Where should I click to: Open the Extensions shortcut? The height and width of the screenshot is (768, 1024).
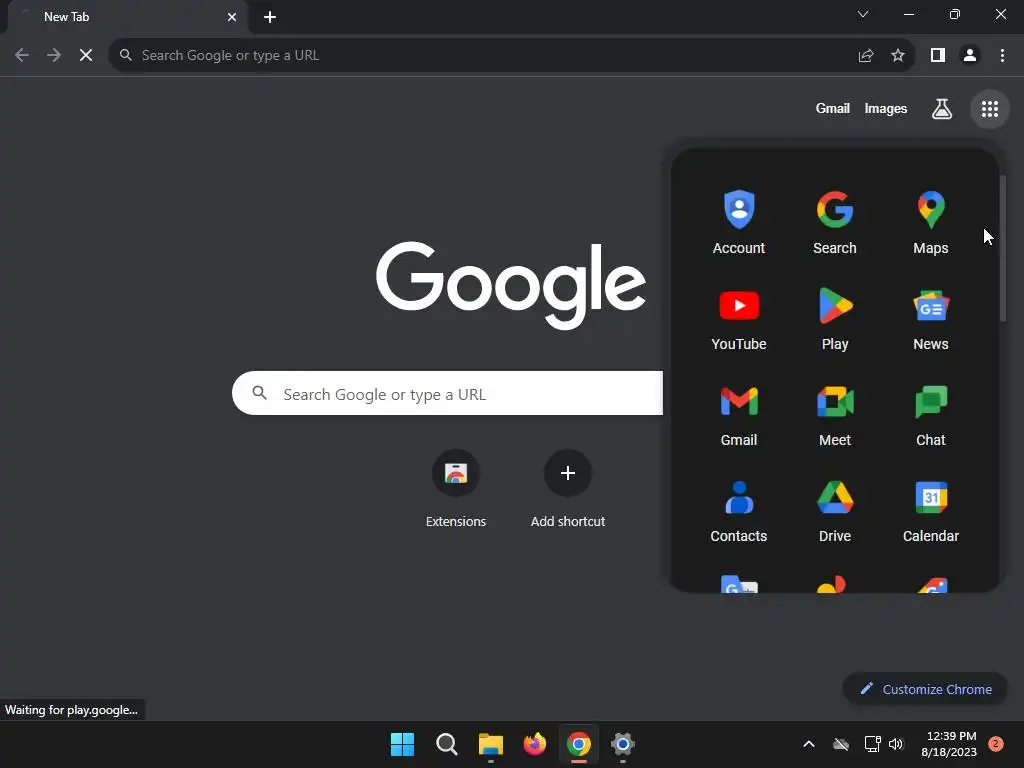coord(456,488)
